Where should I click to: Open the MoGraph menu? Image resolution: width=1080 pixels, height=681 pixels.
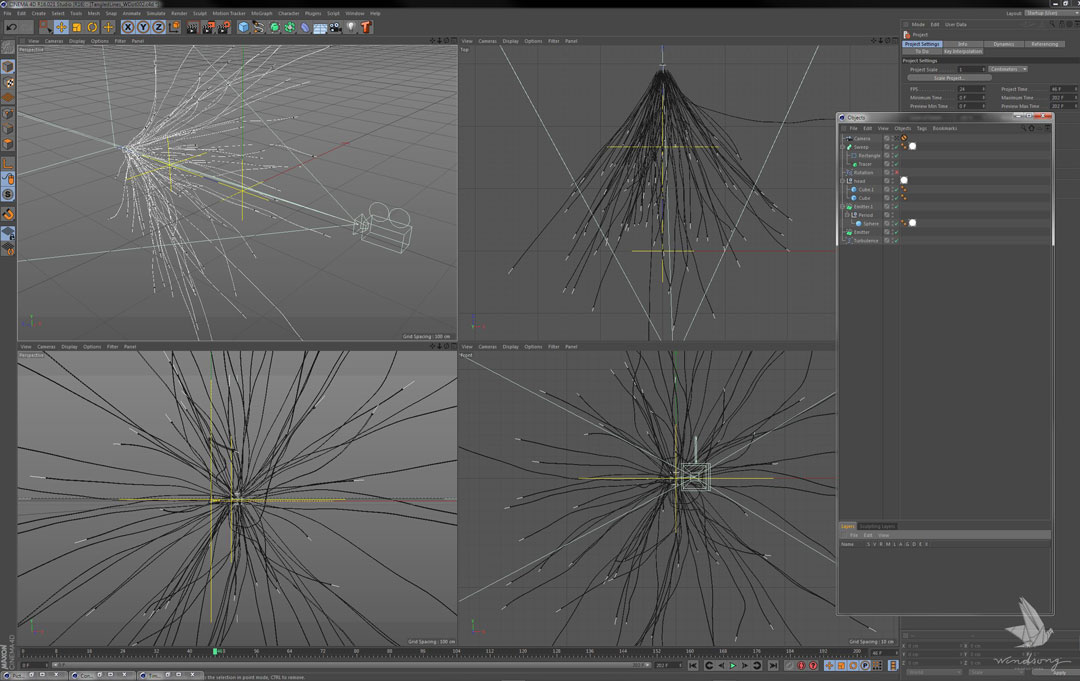(x=262, y=13)
